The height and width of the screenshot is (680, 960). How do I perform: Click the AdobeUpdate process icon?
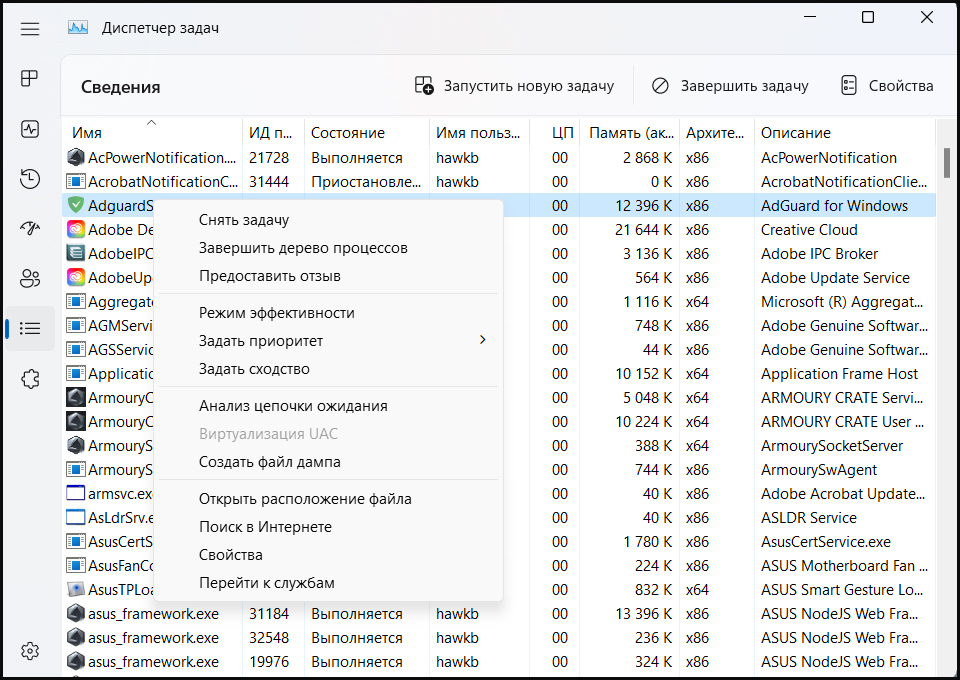[x=75, y=277]
